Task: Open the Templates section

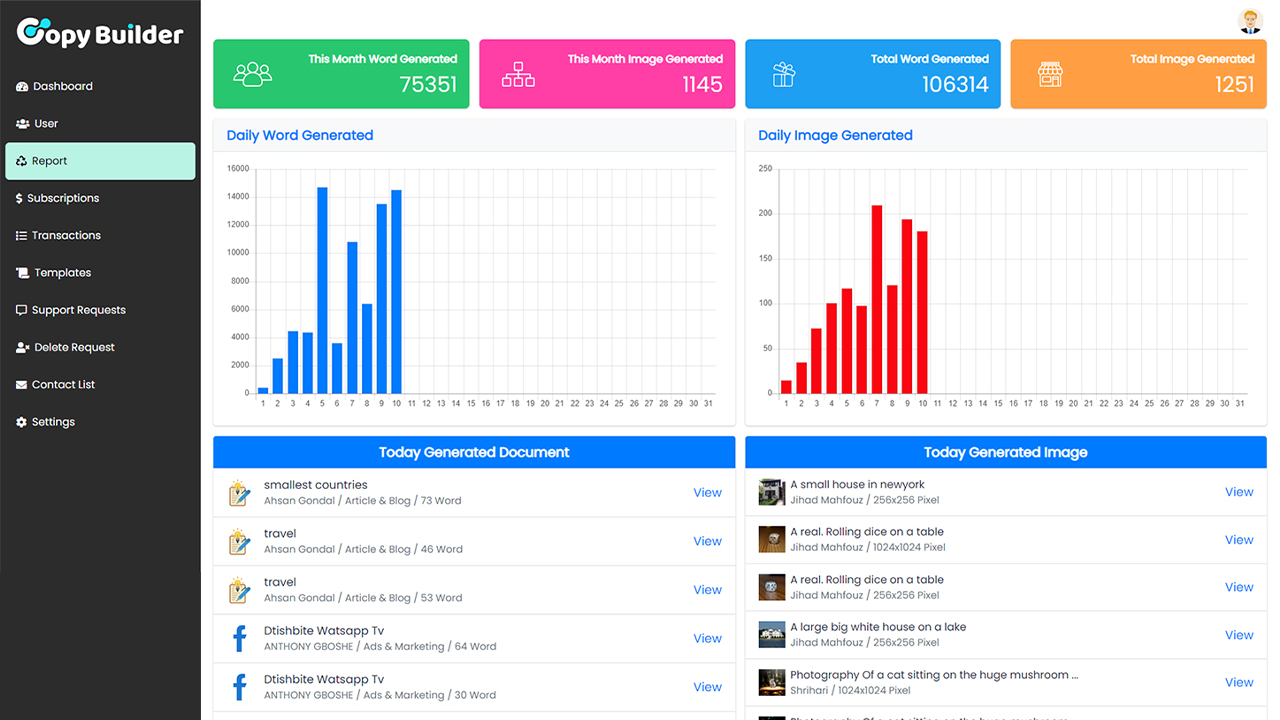Action: (62, 273)
